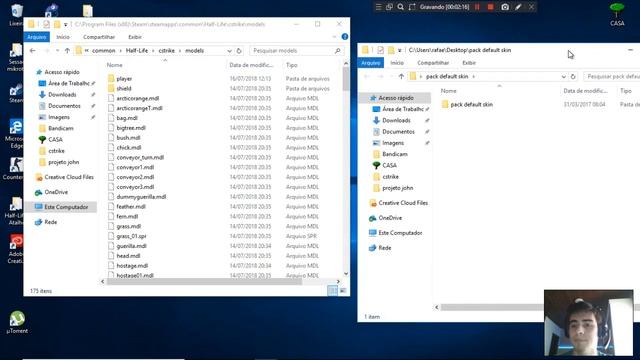Switch models window to large icons view
The height and width of the screenshot is (360, 640).
343,291
